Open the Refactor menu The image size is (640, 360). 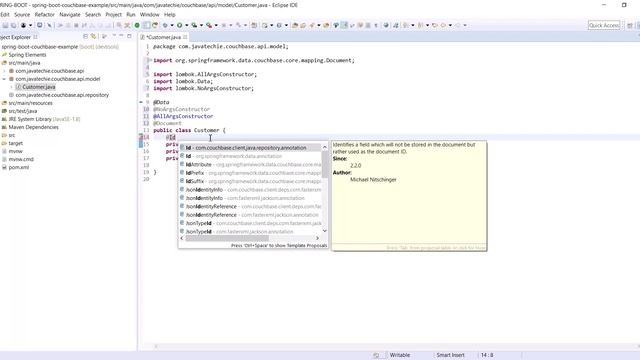[44, 15]
